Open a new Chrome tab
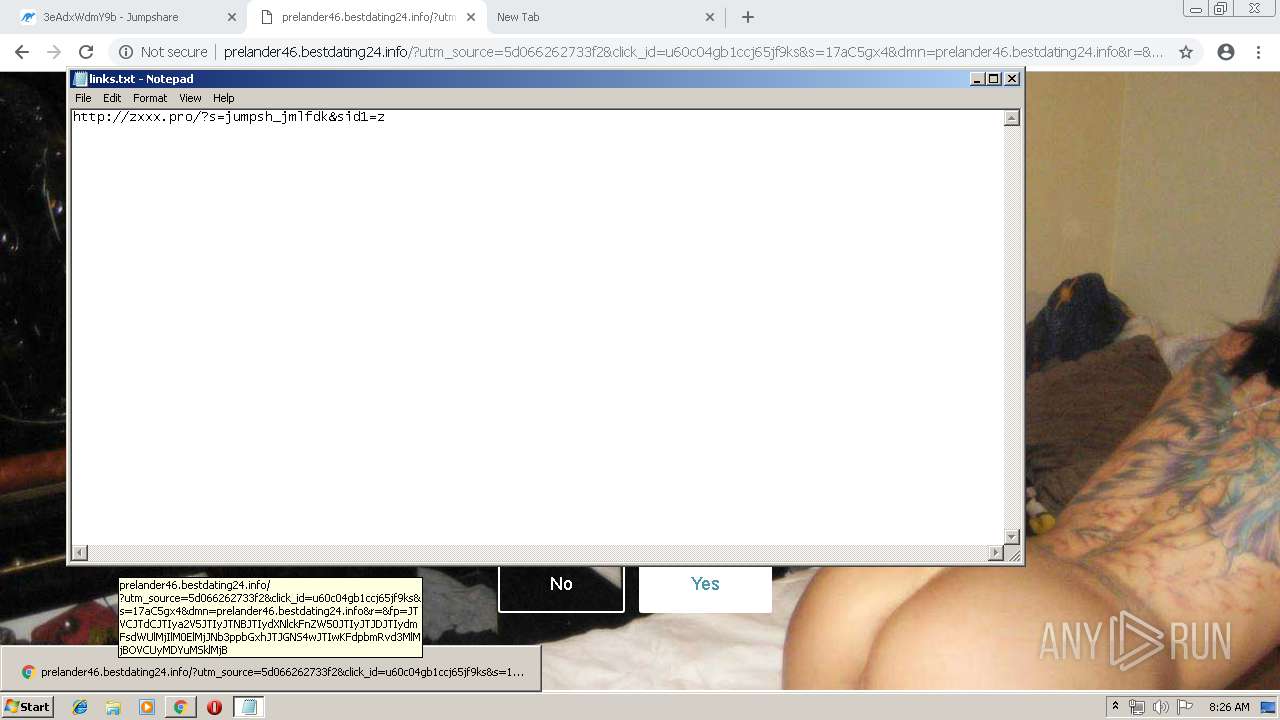The width and height of the screenshot is (1280, 720). (x=748, y=17)
